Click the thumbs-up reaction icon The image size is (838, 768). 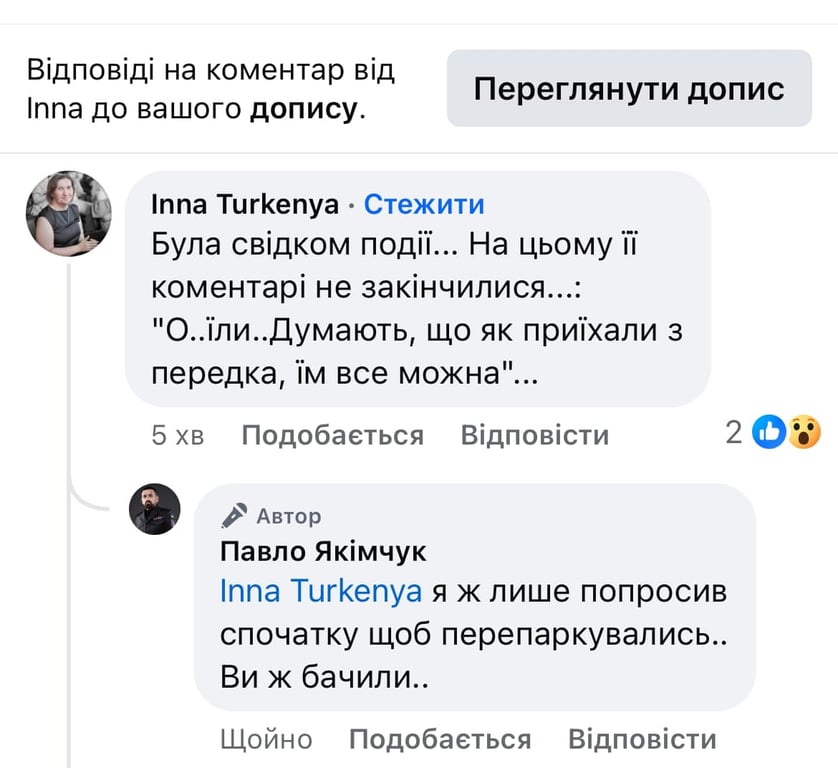pyautogui.click(x=768, y=430)
